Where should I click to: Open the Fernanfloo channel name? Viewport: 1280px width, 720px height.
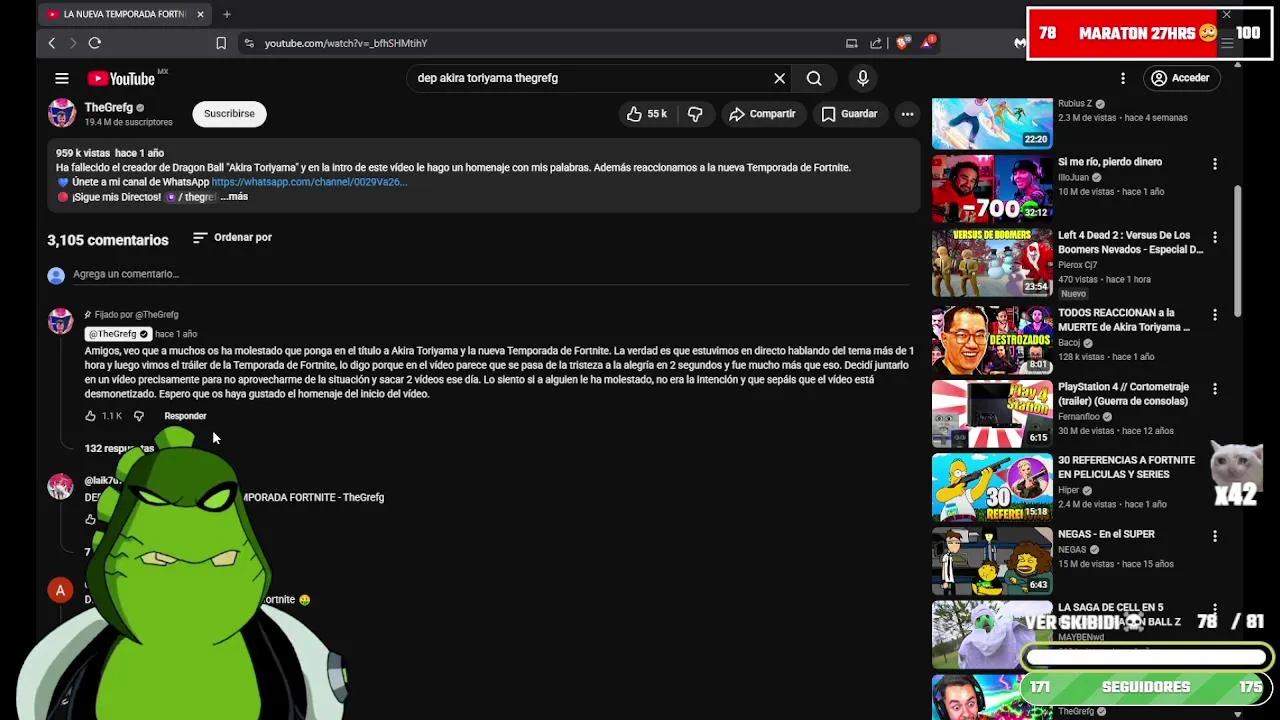click(1079, 416)
